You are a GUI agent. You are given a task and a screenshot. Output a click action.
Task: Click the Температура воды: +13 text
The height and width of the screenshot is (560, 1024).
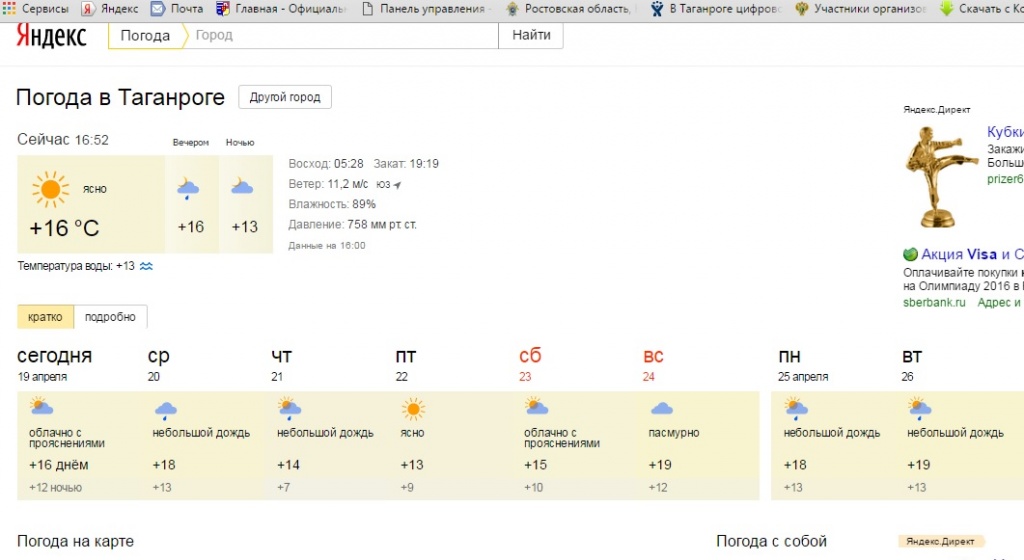tap(76, 266)
